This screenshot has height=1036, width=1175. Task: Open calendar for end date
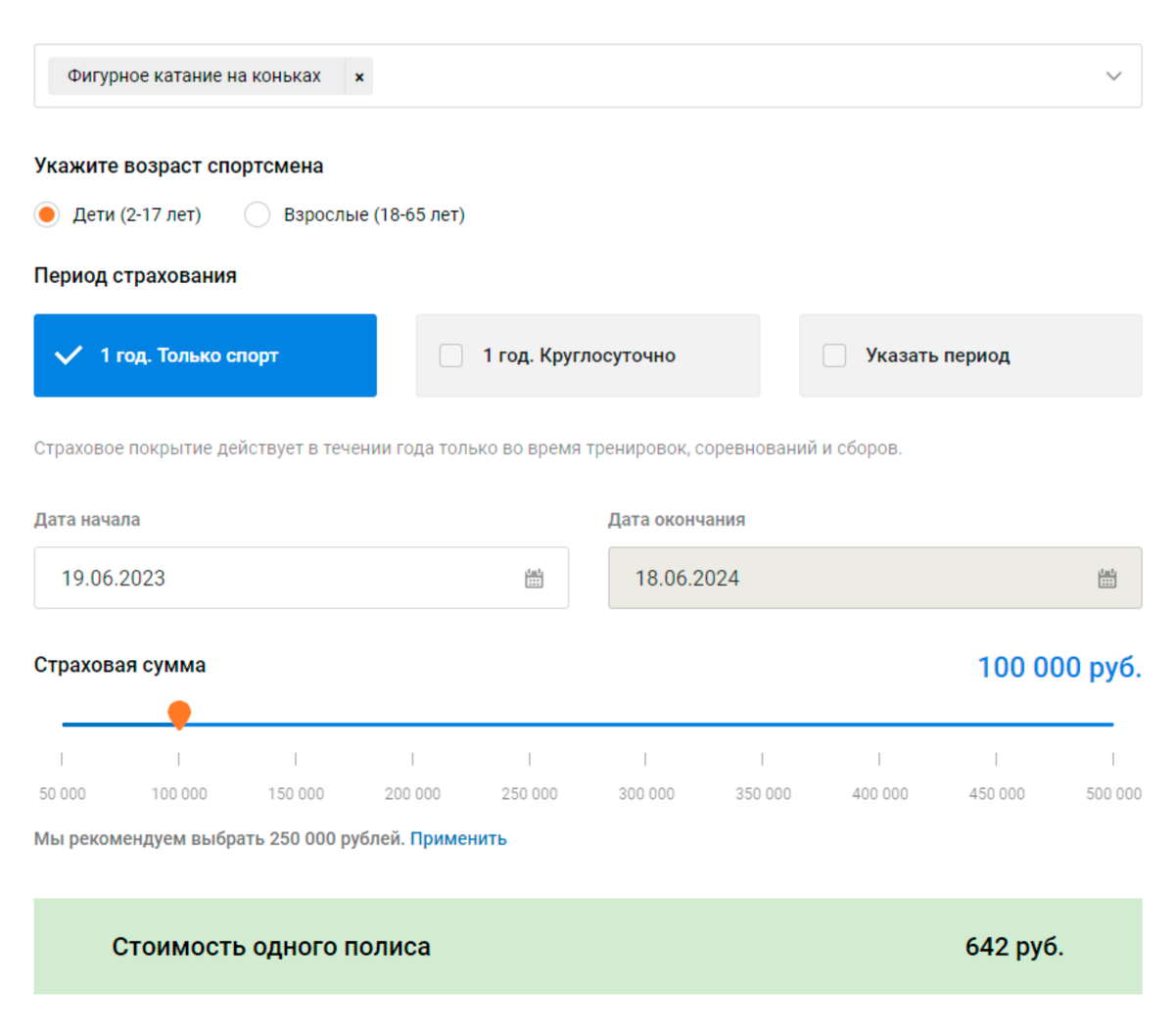1106,579
